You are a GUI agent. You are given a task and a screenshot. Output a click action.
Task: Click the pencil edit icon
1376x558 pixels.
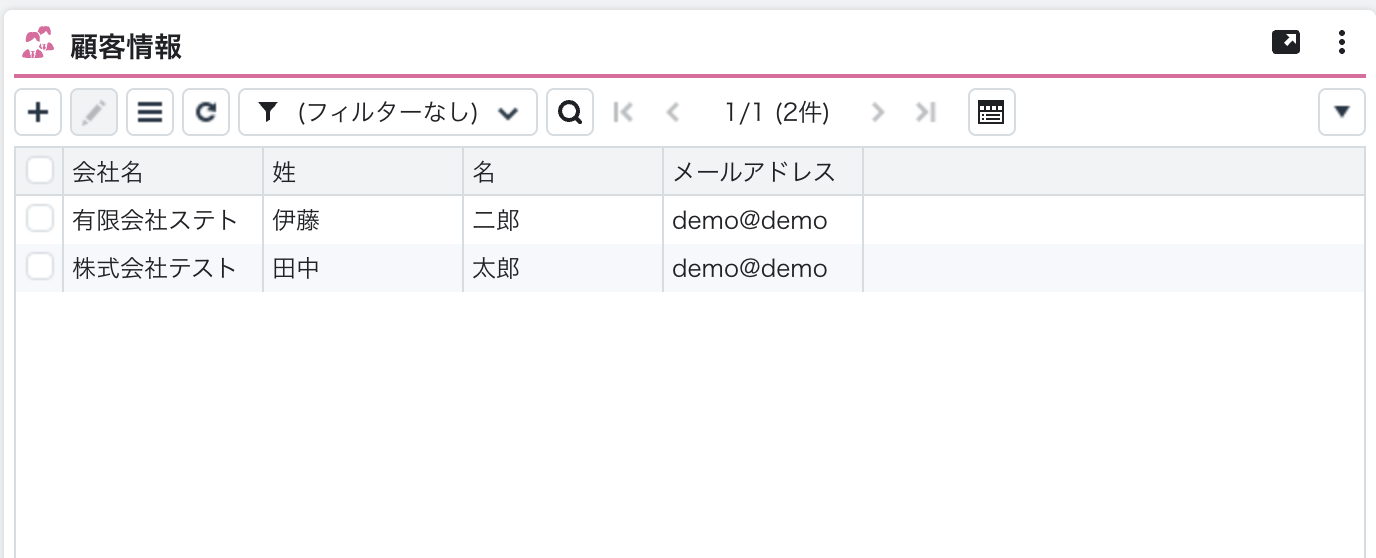[94, 112]
